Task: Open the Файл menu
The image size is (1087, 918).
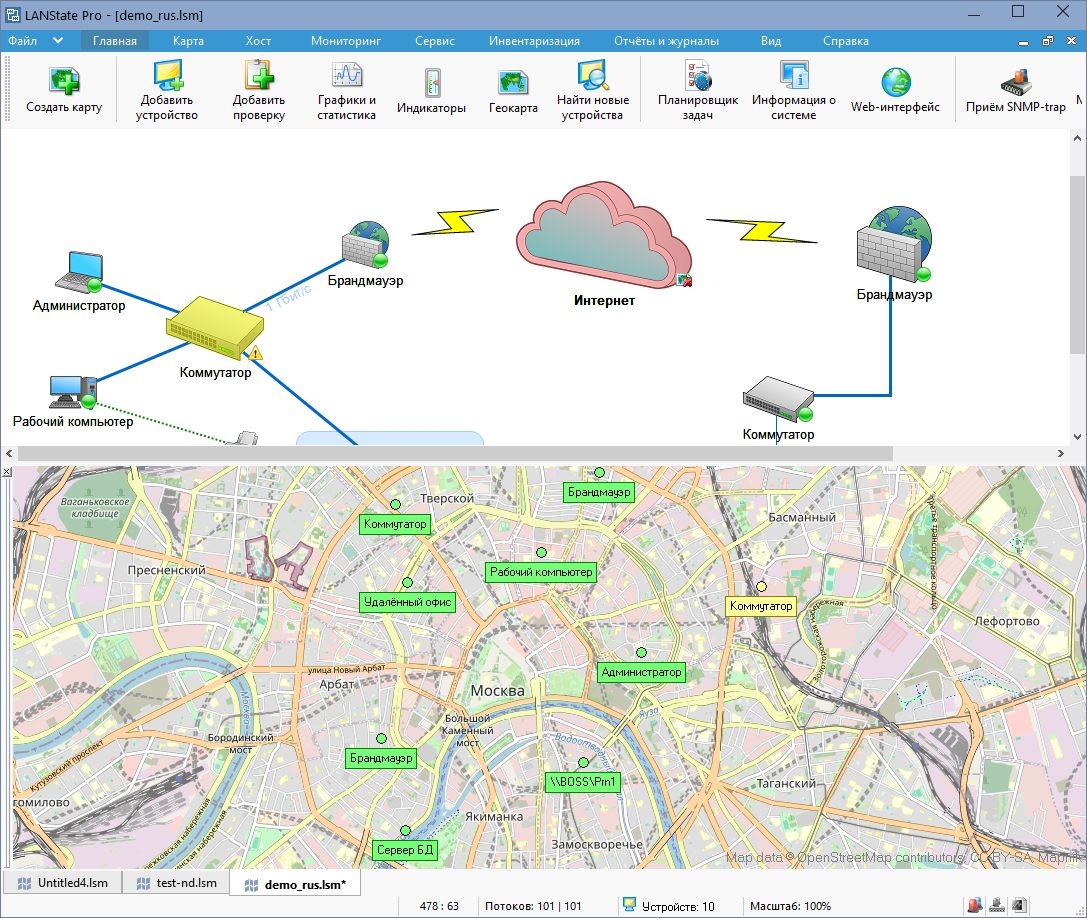Action: tap(23, 41)
